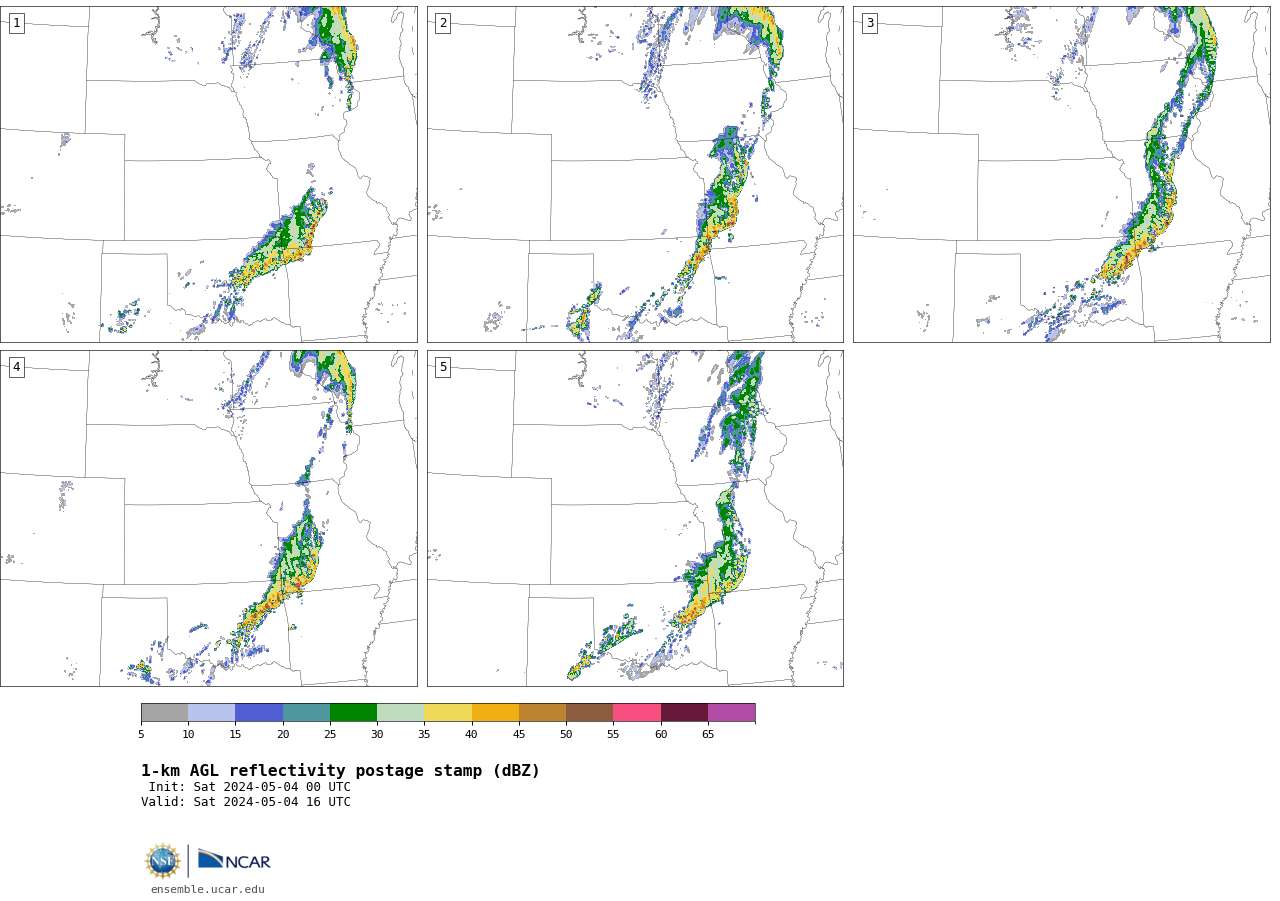Click the yellow 35-40 dBZ swatch
The width and height of the screenshot is (1280, 901).
448,712
